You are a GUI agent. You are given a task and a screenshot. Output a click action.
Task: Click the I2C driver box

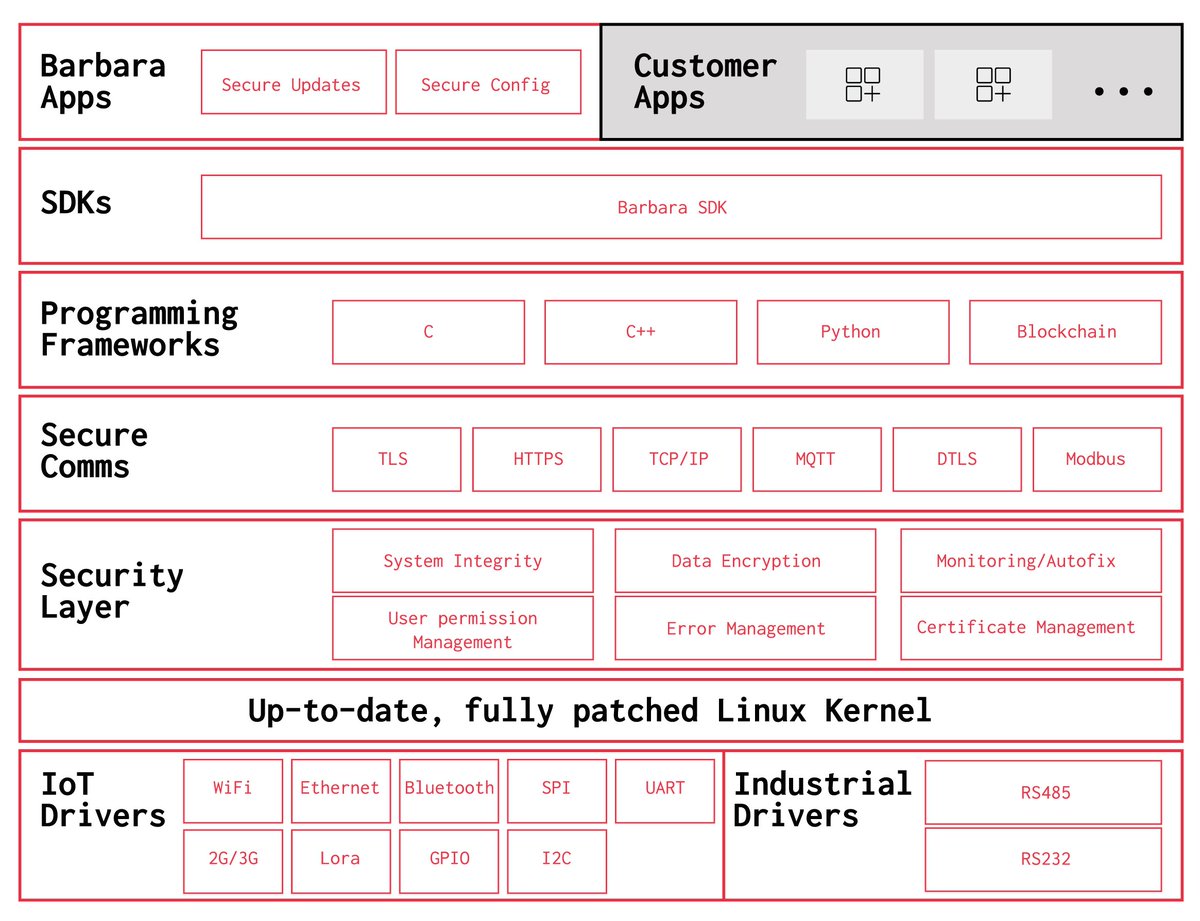557,861
